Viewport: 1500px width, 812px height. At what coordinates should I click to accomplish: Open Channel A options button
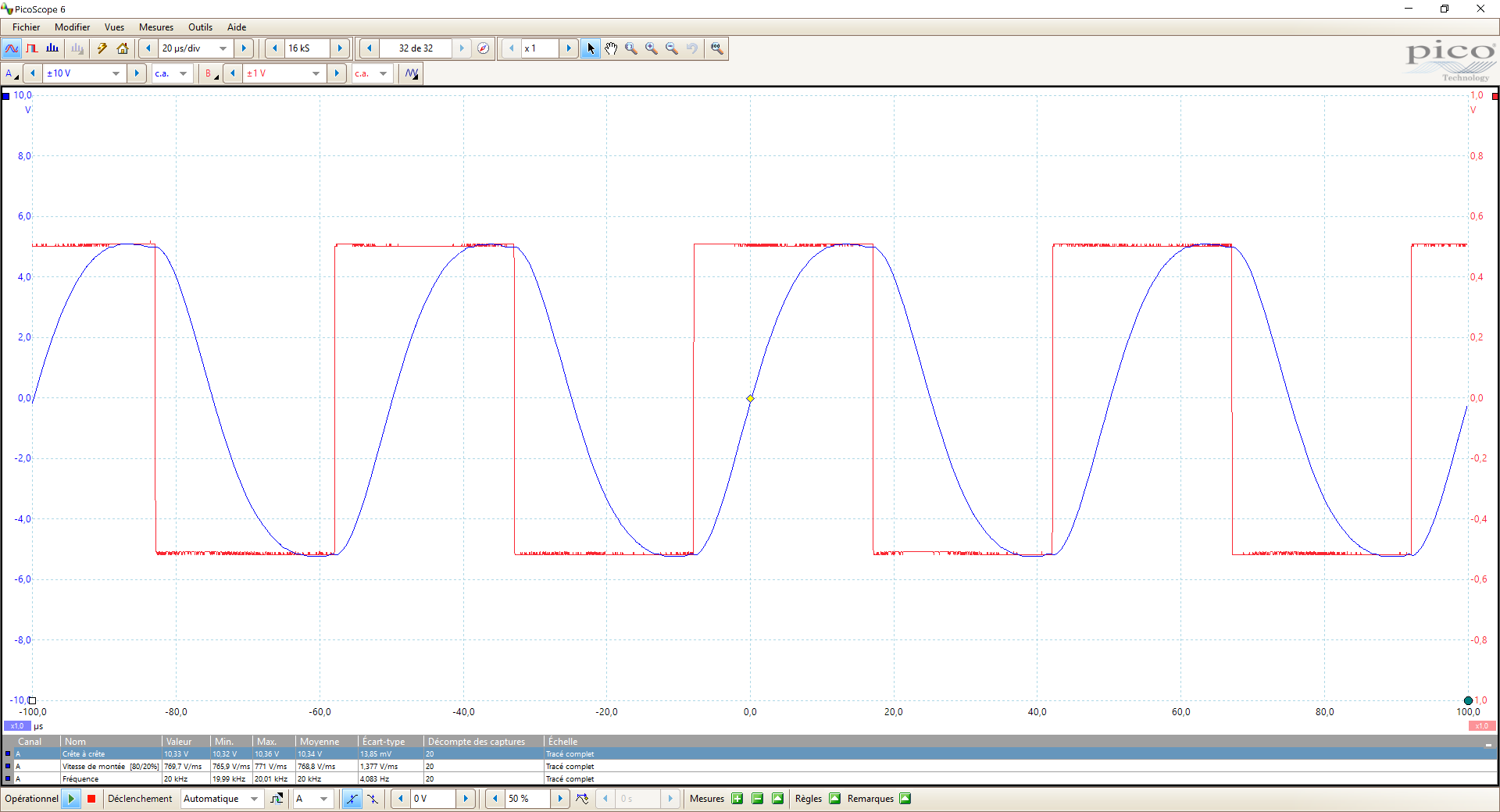point(12,73)
